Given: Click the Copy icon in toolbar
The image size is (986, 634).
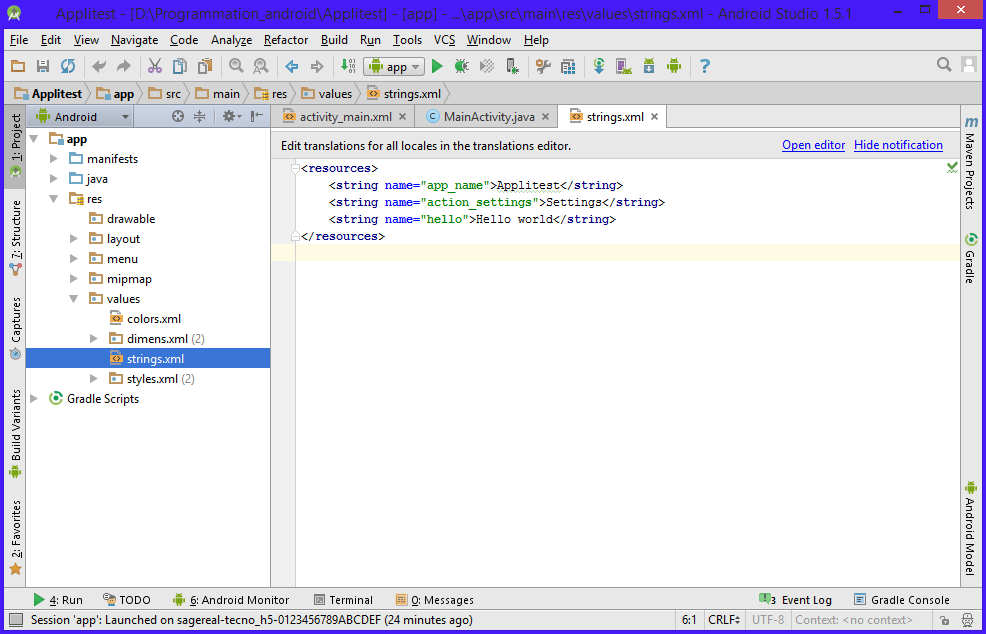Looking at the screenshot, I should [x=180, y=66].
